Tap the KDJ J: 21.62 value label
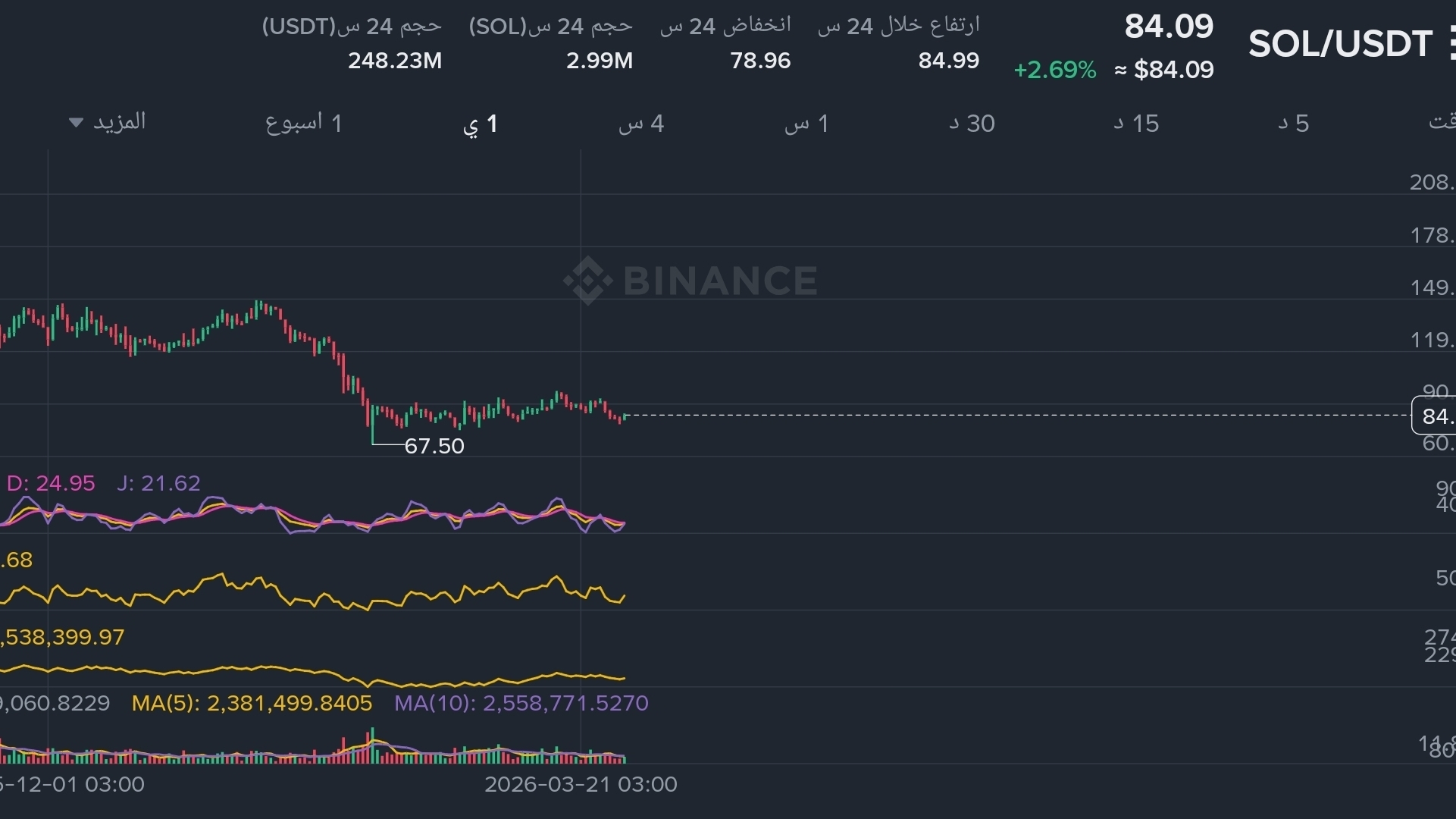The height and width of the screenshot is (819, 1456). click(158, 483)
